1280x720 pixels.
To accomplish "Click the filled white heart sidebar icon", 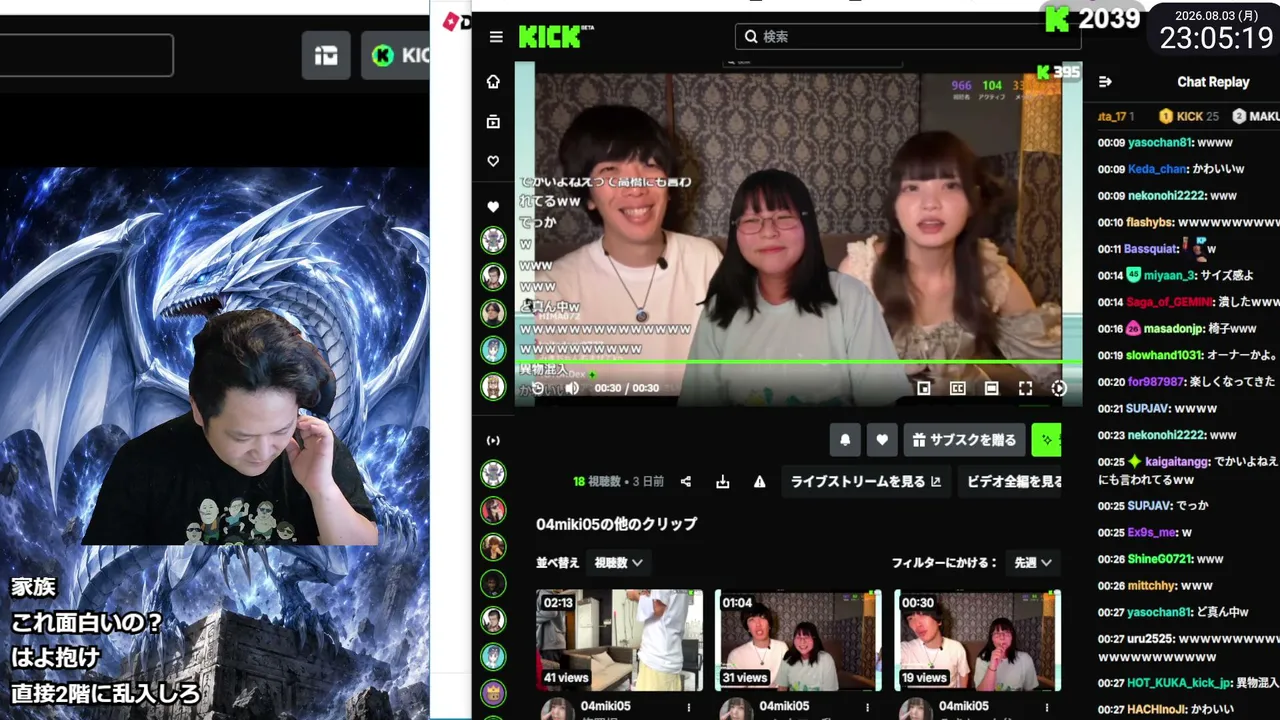I will click(493, 207).
